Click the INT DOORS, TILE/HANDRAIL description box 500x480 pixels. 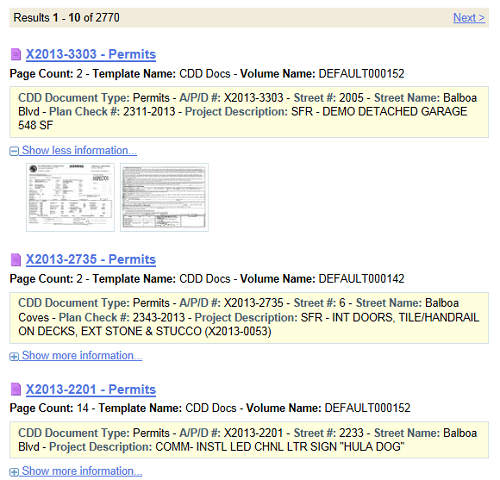(249, 318)
